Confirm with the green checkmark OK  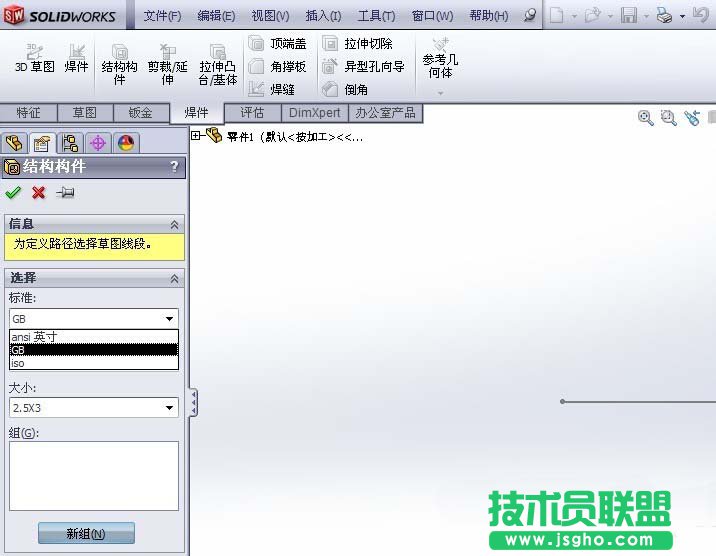13,193
